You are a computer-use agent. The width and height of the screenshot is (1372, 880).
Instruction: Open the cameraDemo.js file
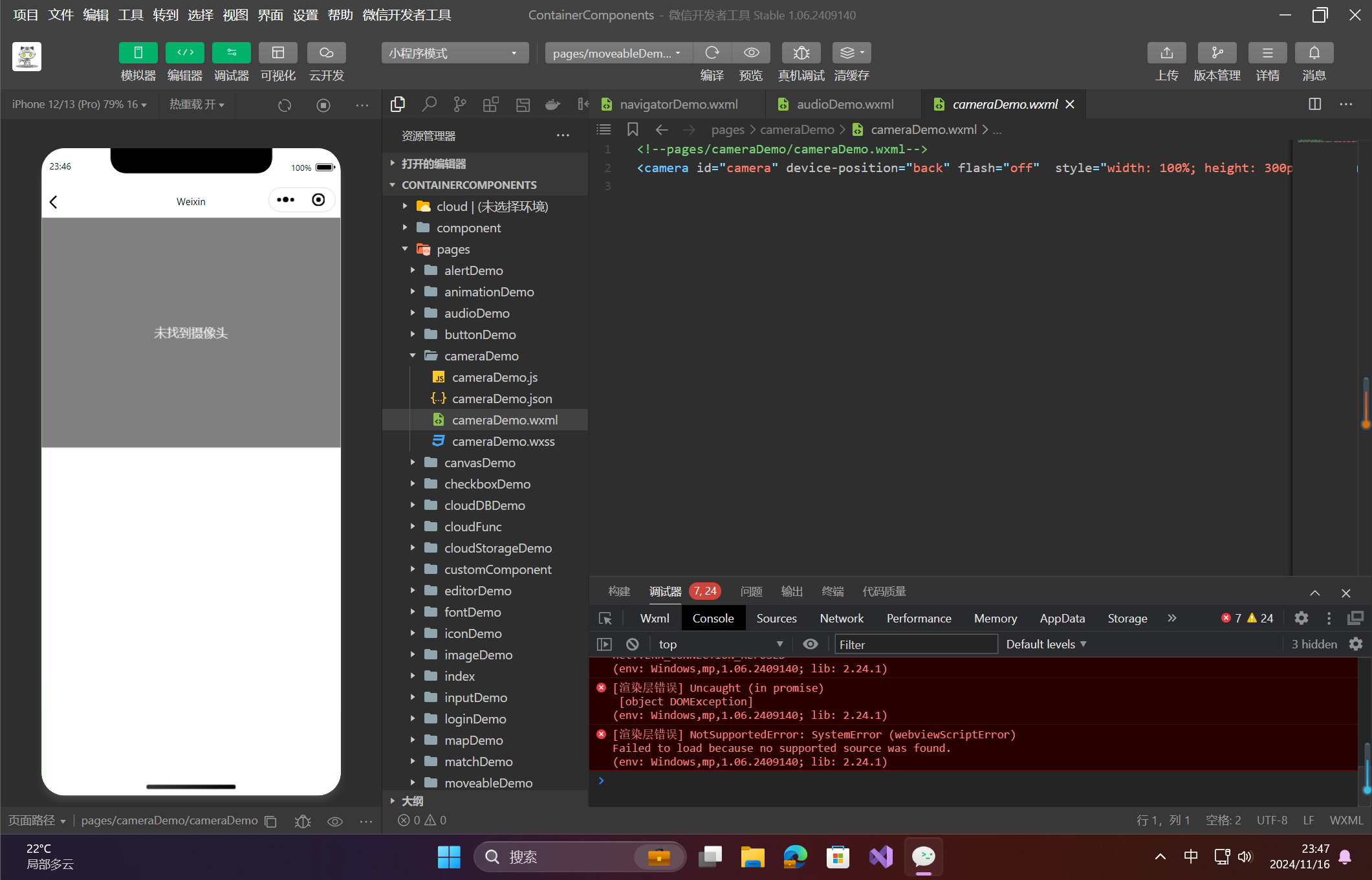click(x=494, y=377)
